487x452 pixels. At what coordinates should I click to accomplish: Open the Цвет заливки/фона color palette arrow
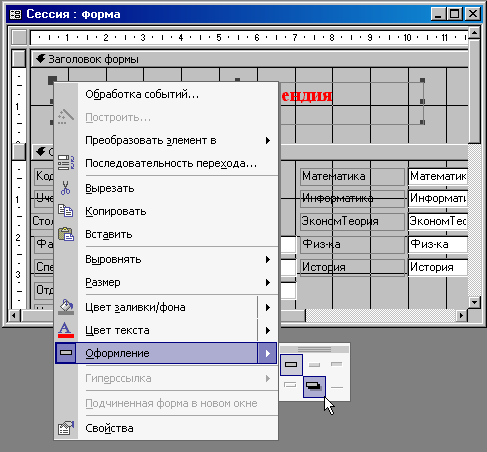point(268,307)
